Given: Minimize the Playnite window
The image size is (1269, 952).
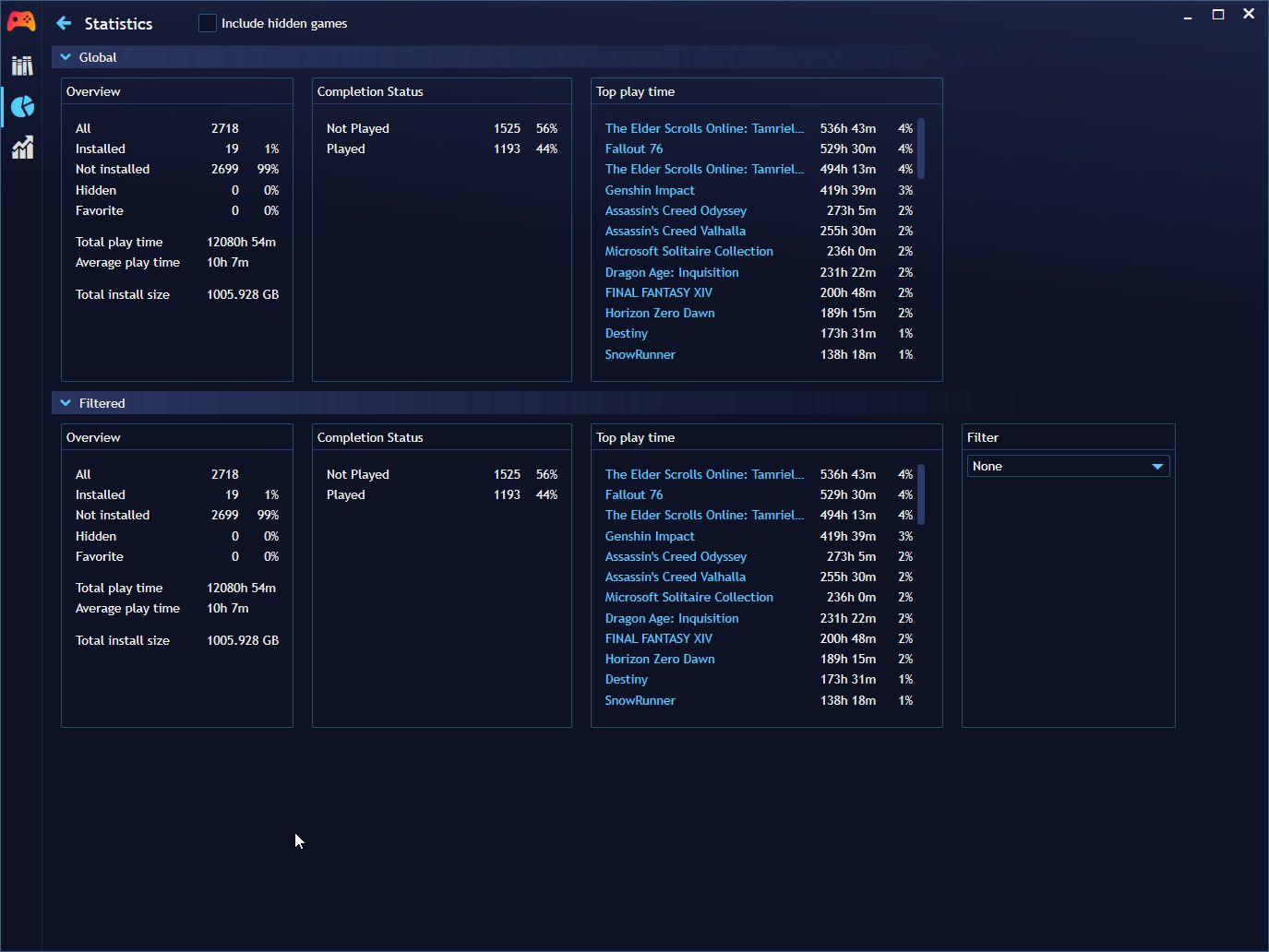Looking at the screenshot, I should pos(1188,15).
